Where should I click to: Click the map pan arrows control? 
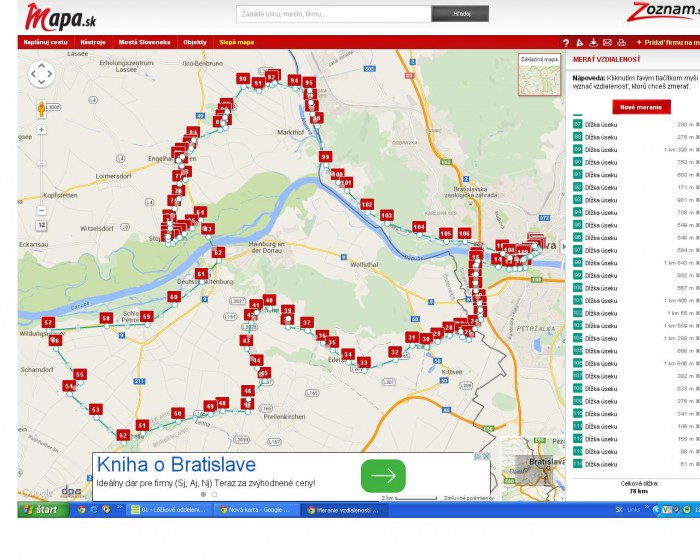[x=42, y=74]
